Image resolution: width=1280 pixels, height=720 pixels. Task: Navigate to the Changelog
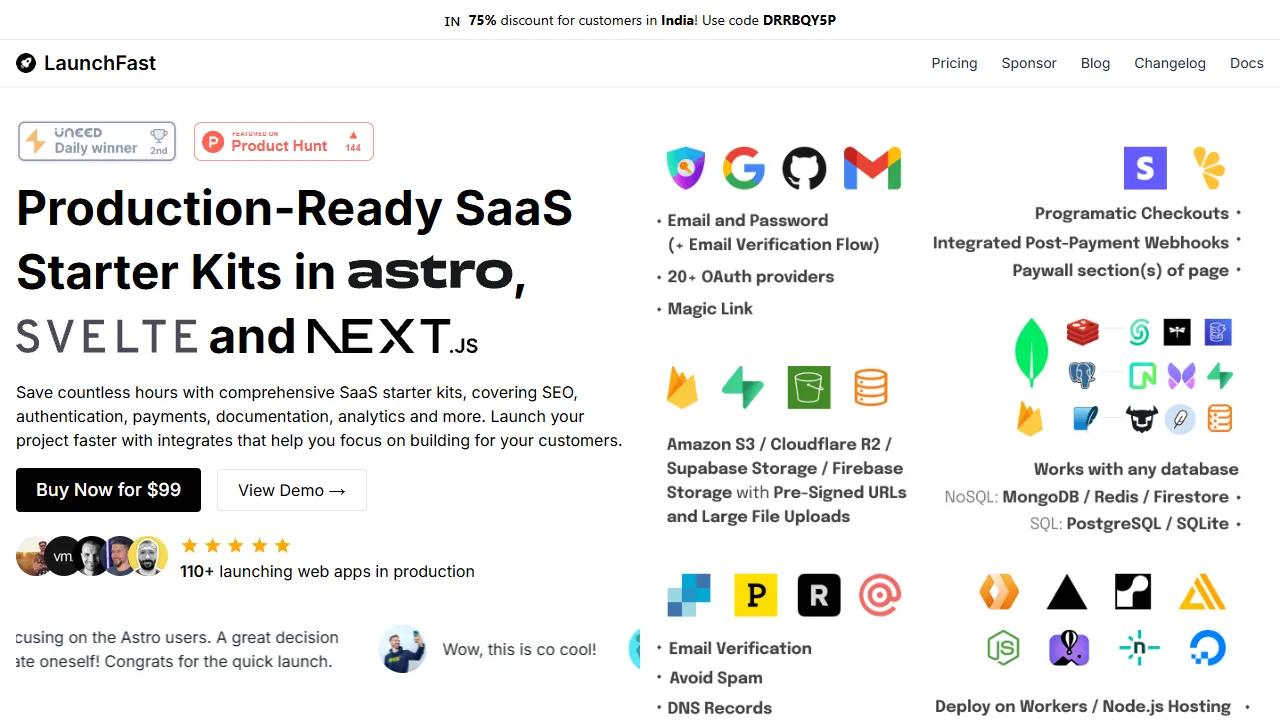click(x=1170, y=63)
